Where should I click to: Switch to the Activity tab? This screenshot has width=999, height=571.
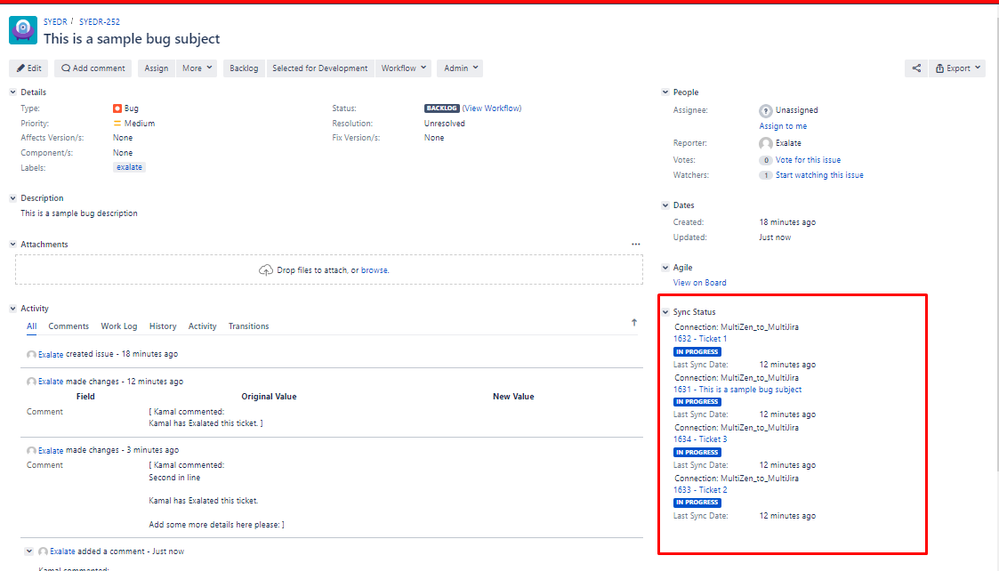click(x=203, y=326)
